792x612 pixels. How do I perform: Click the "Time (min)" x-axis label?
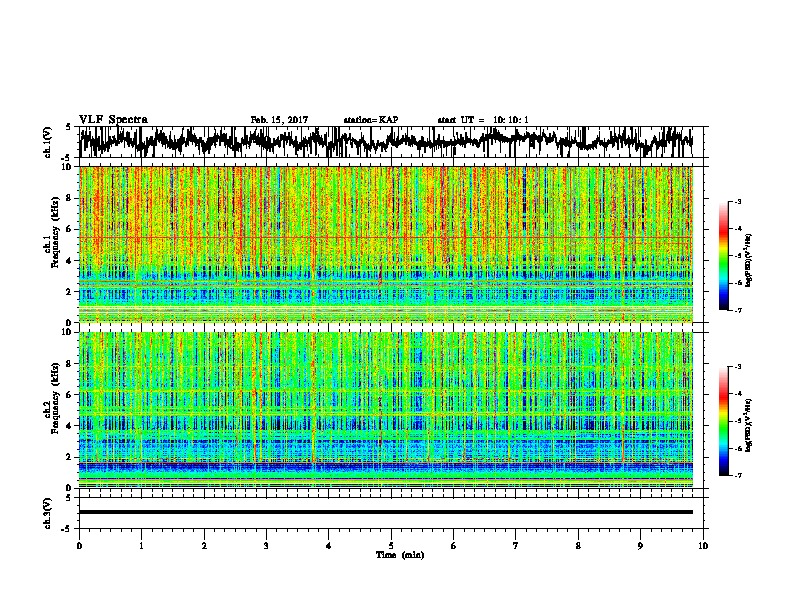tap(400, 555)
